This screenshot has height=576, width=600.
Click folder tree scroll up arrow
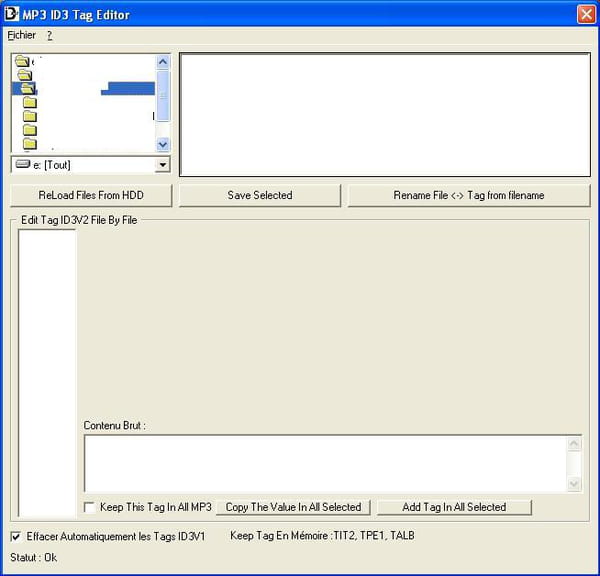(163, 62)
